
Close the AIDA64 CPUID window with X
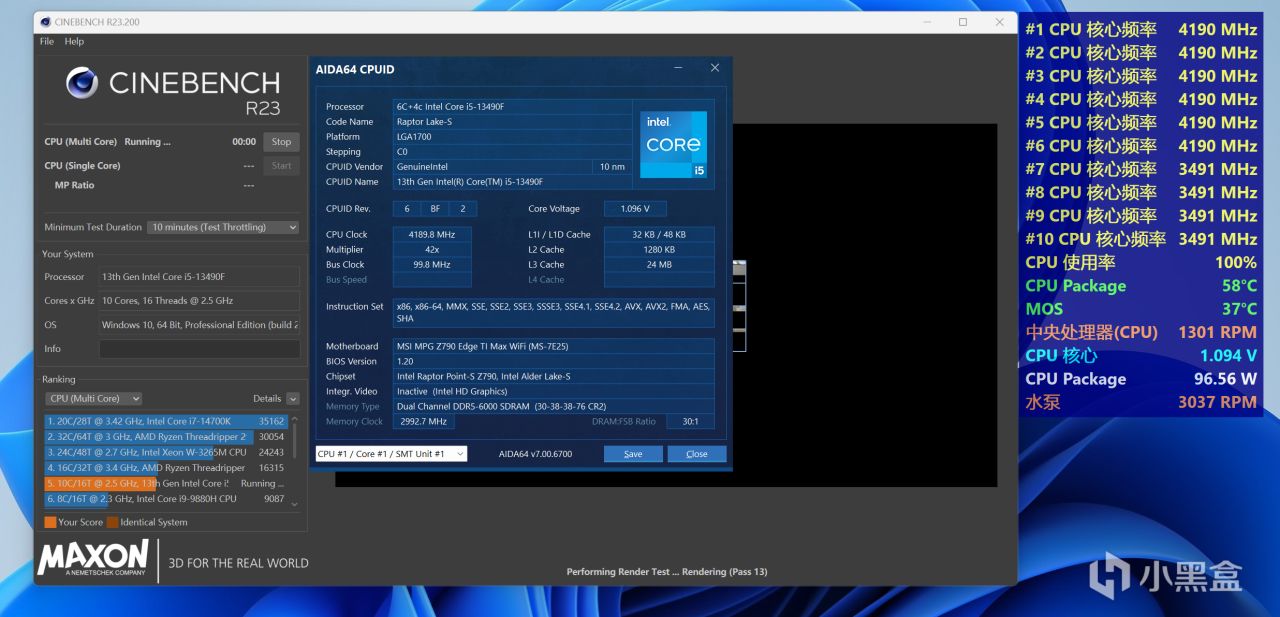715,68
